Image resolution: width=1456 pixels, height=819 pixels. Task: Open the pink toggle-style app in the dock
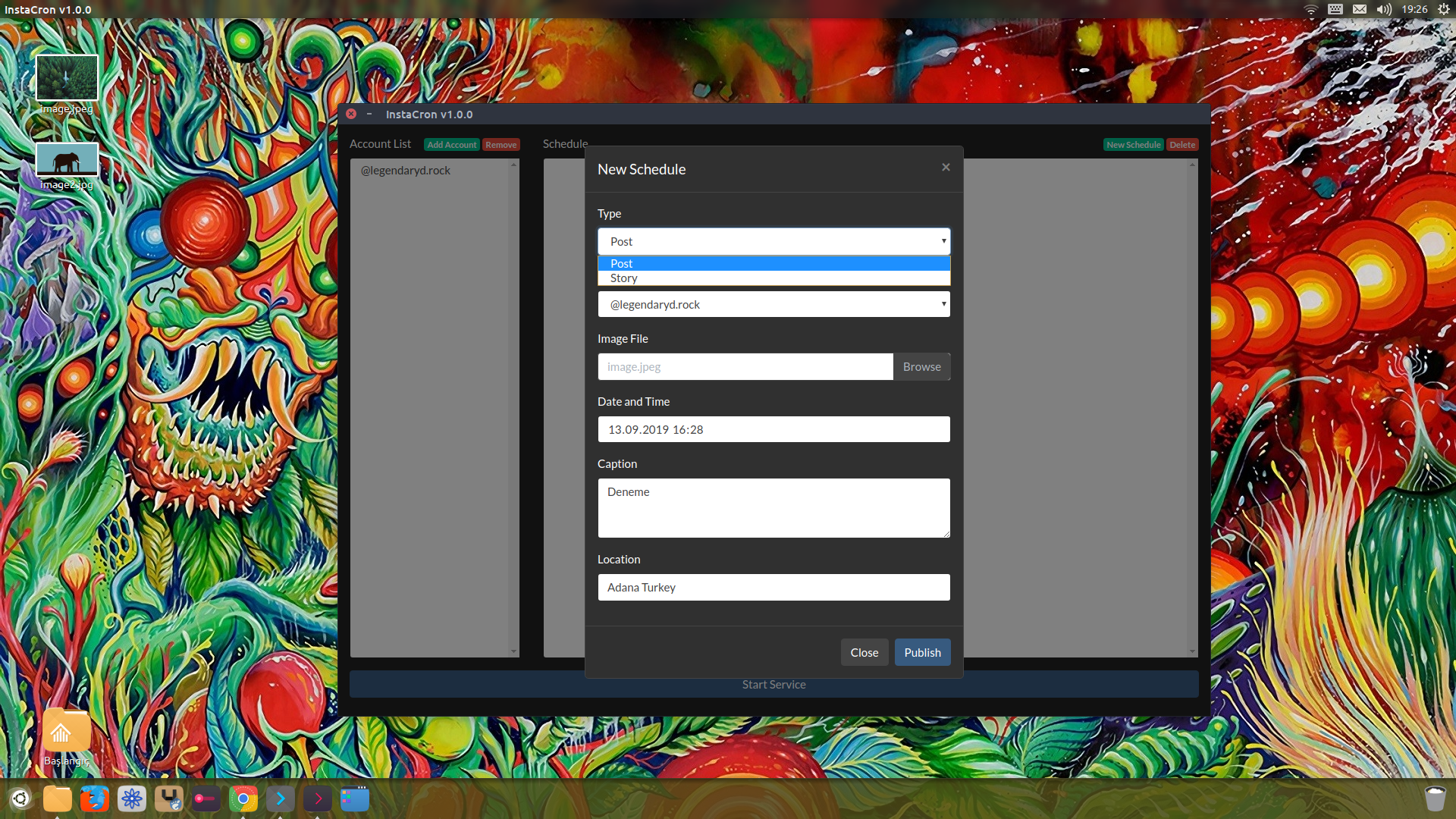[206, 799]
